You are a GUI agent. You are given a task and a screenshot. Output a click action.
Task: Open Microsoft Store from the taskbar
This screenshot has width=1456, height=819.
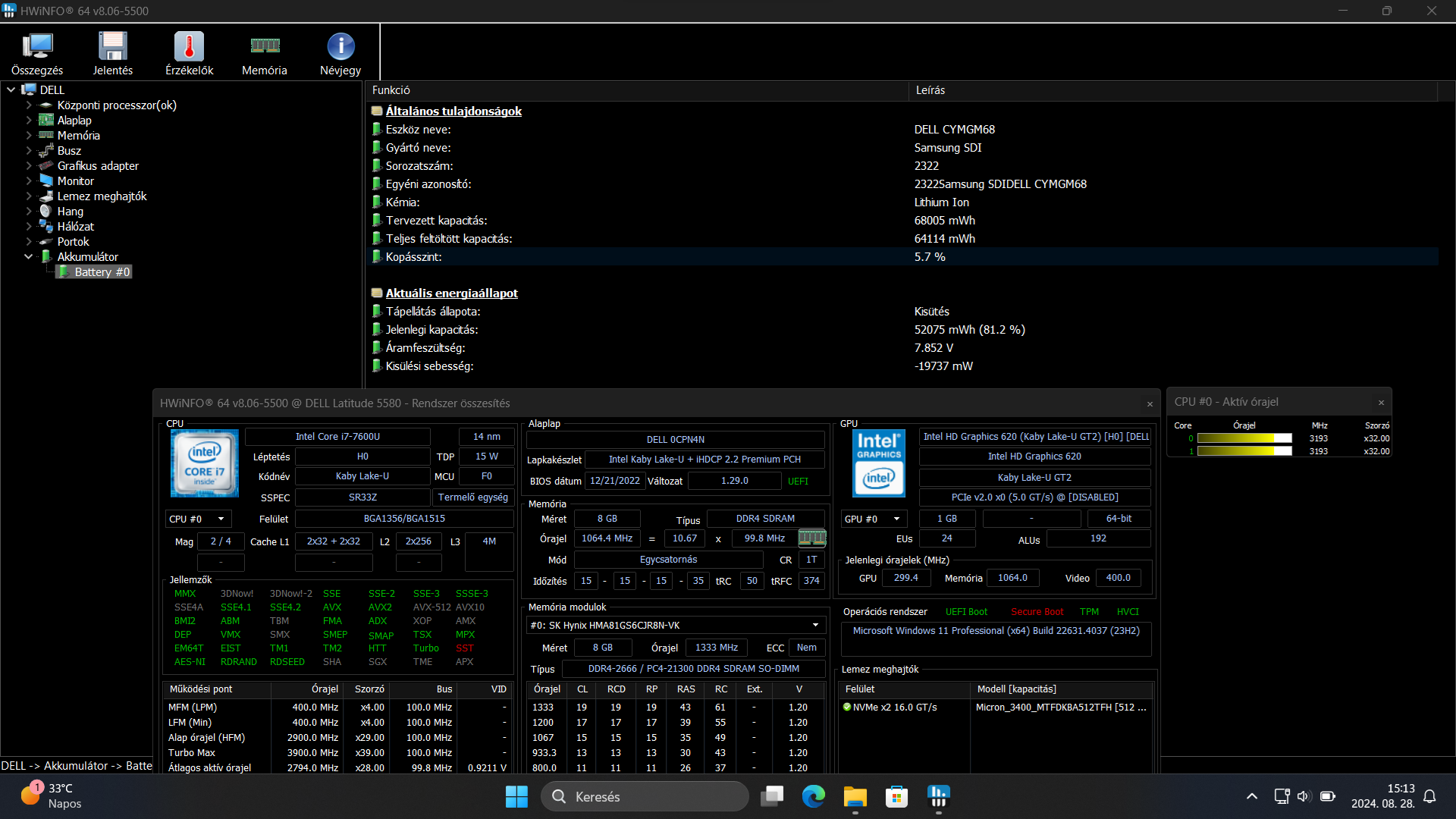click(x=897, y=796)
